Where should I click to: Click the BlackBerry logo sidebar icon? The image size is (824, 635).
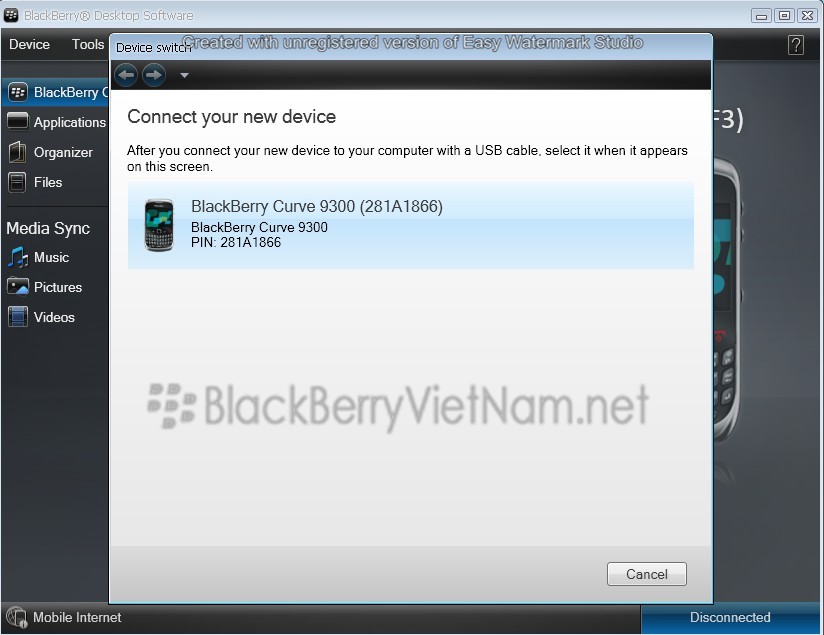(x=18, y=93)
